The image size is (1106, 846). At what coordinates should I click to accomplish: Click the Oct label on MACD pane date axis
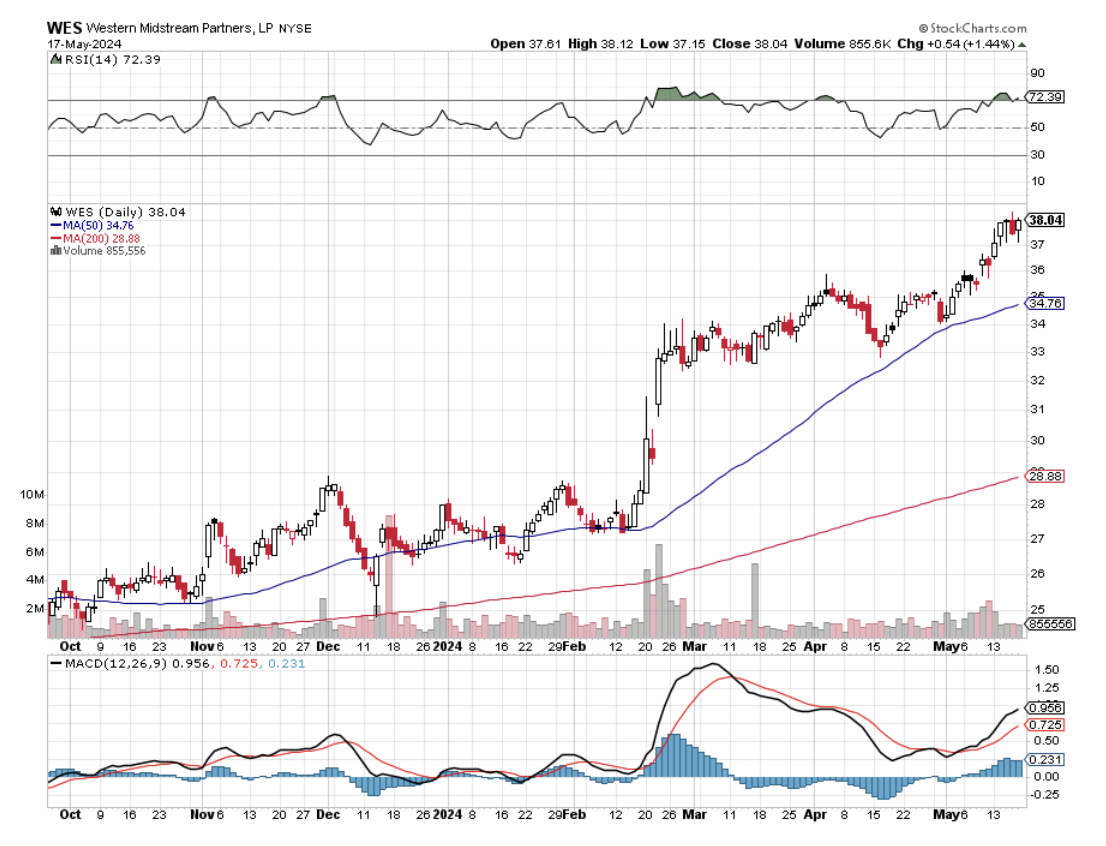tap(70, 814)
